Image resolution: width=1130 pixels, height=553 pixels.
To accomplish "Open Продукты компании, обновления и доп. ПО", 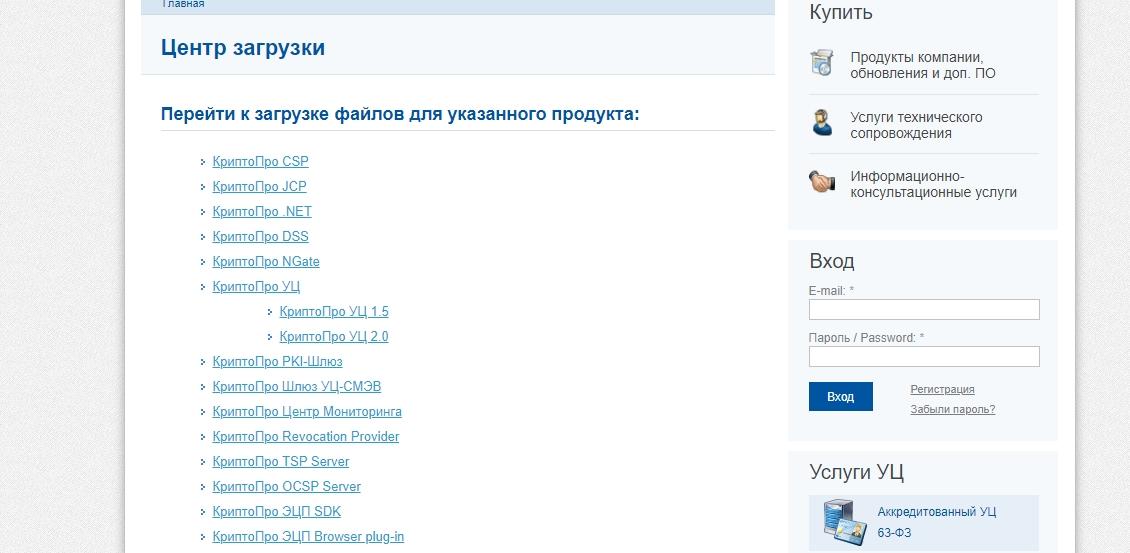I will tap(923, 65).
